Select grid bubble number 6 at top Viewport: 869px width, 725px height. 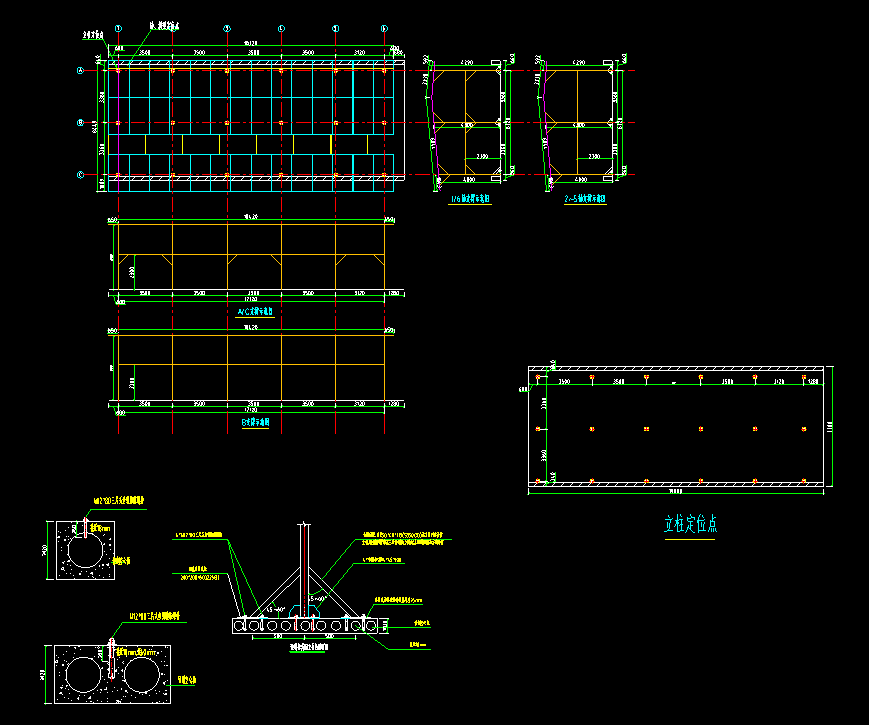385,28
